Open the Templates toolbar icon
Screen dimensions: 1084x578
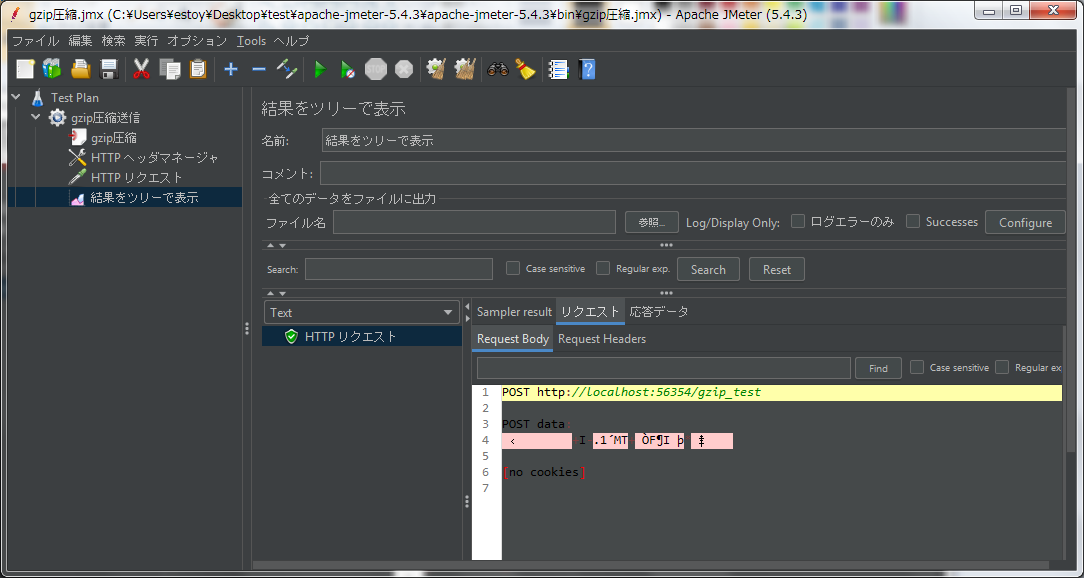click(x=53, y=69)
